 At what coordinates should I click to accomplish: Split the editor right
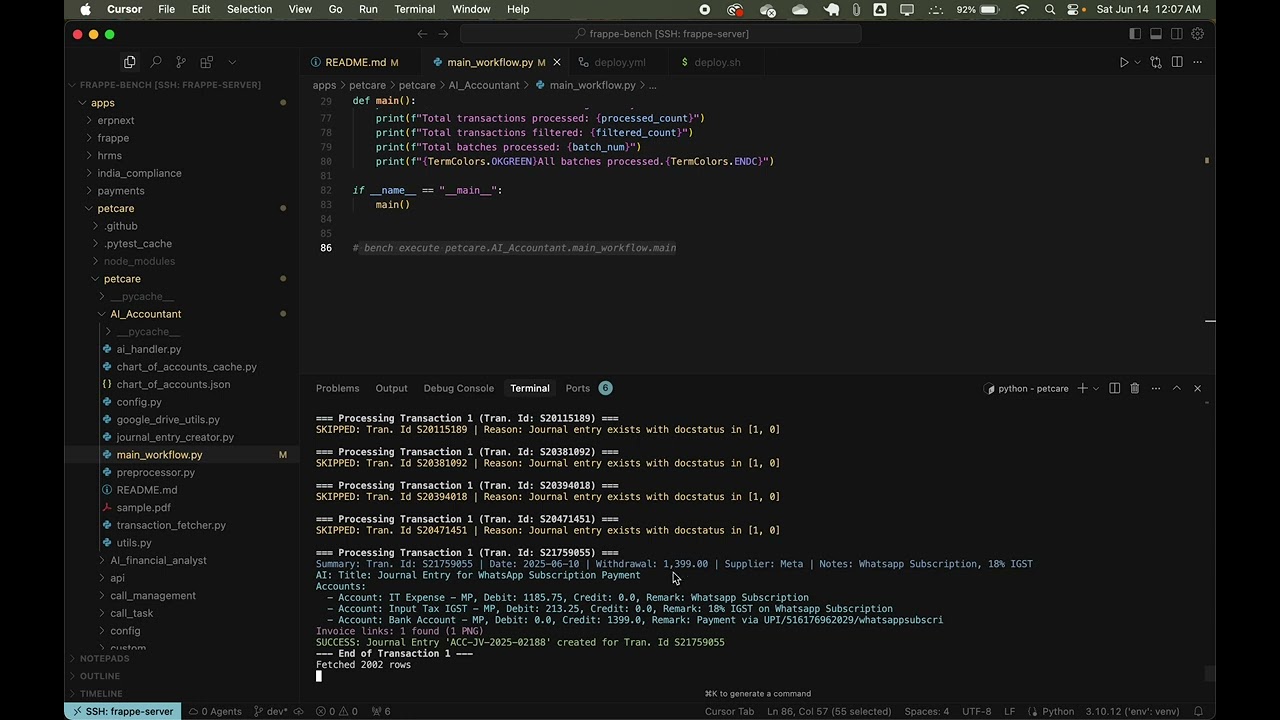(x=1177, y=62)
